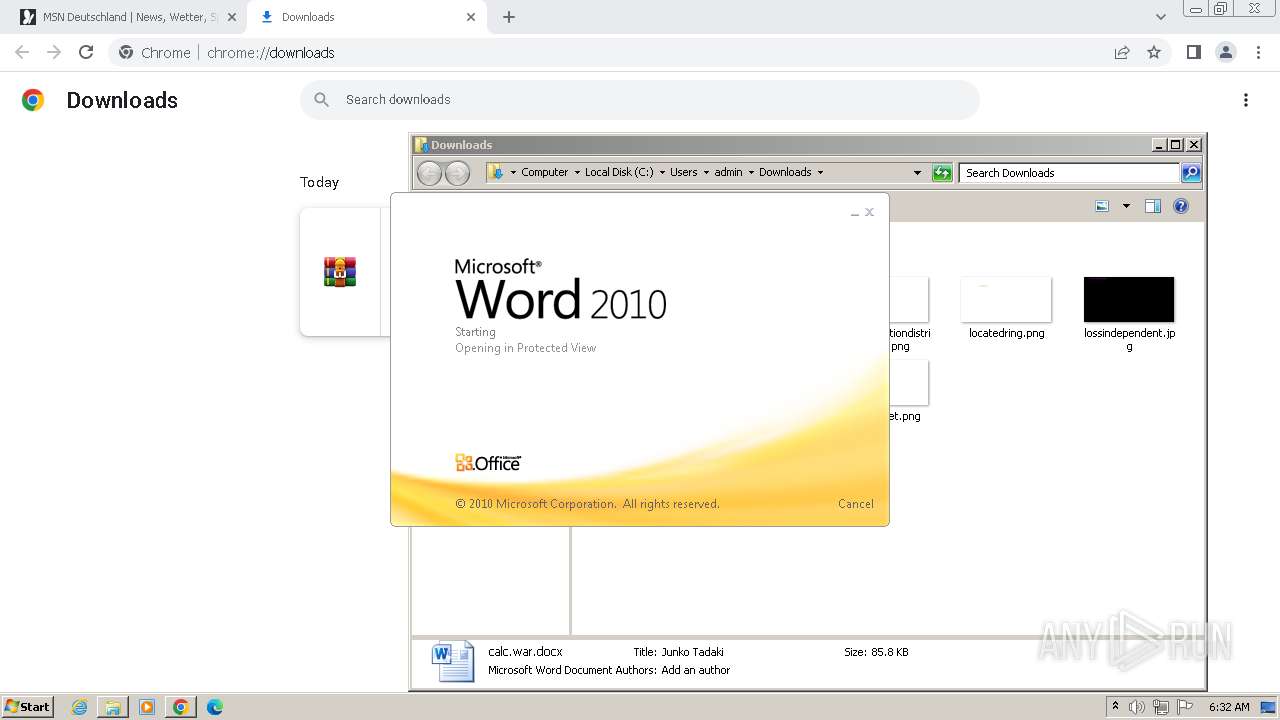Close the Downloads Chrome tab
Viewport: 1280px width, 720px height.
pyautogui.click(x=471, y=17)
